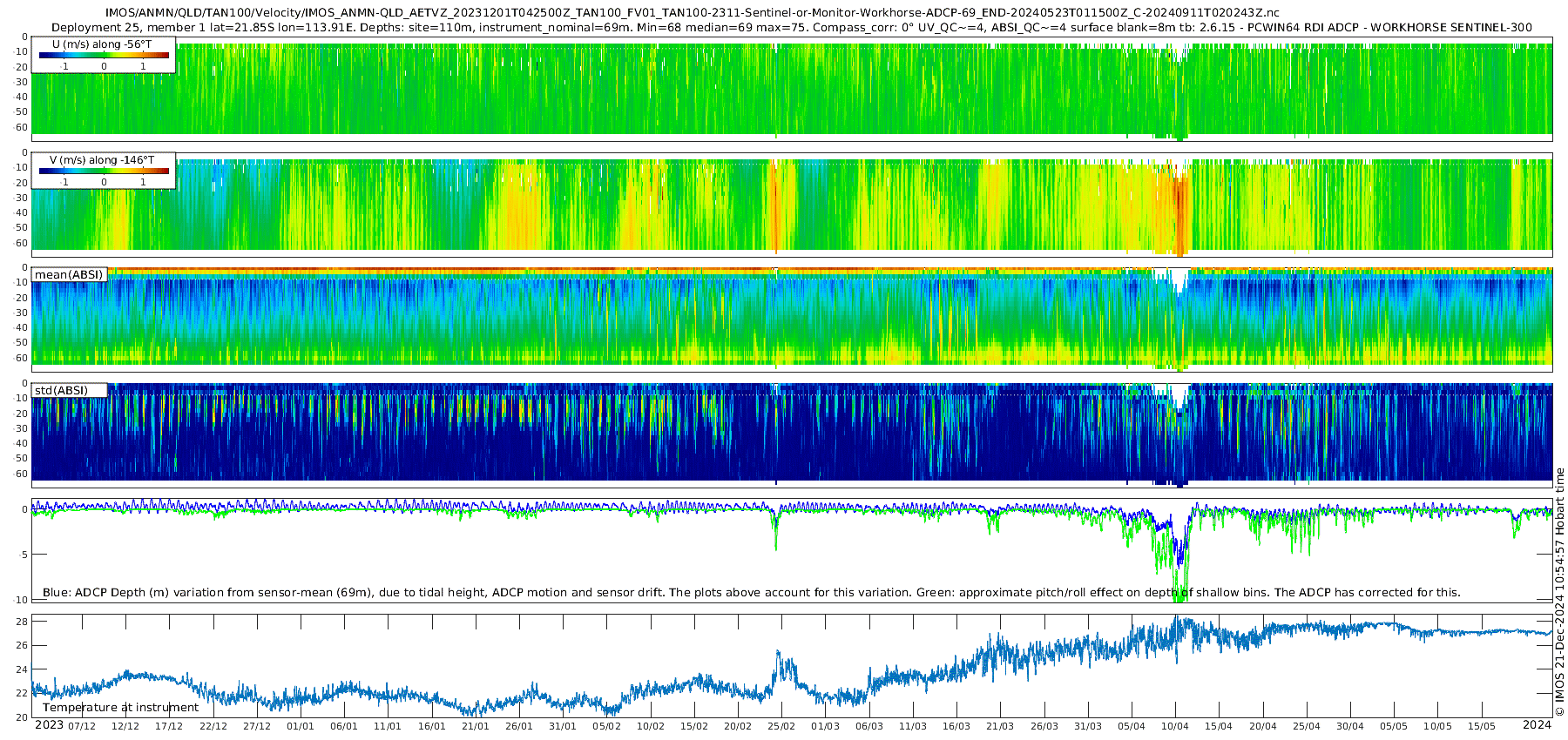Click the '30/04' date tick label
Viewport: 1568px width, 740px height.
click(1350, 727)
